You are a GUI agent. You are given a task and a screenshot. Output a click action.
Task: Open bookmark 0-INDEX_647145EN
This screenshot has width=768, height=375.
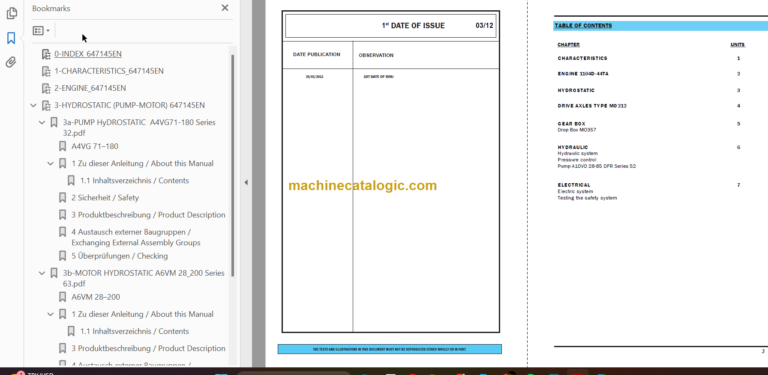(x=88, y=54)
